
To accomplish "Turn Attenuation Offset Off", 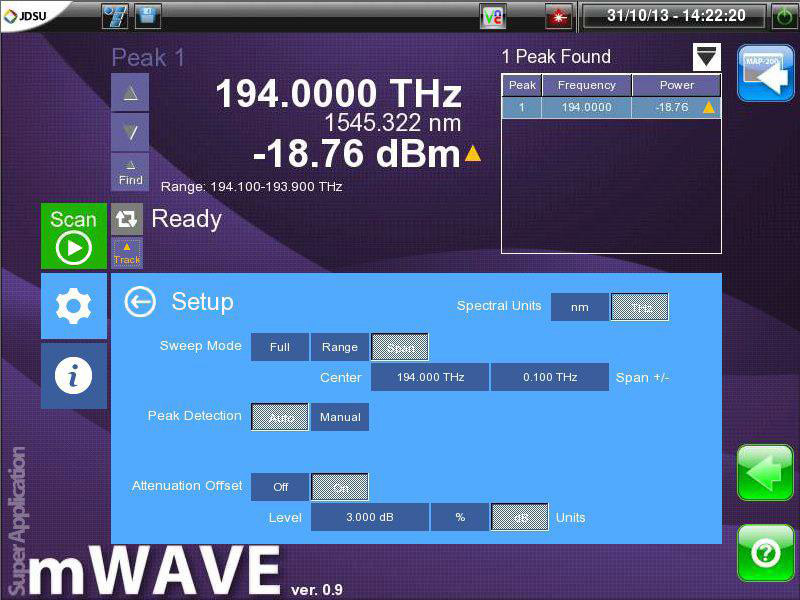I will 280,487.
